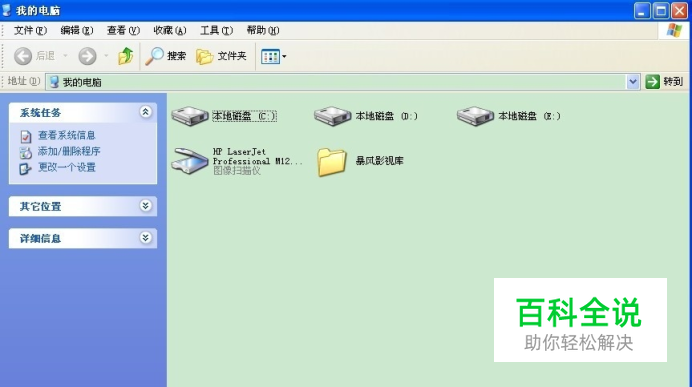The height and width of the screenshot is (387, 692).
Task: Click the 系统任务 panel header
Action: pos(83,113)
